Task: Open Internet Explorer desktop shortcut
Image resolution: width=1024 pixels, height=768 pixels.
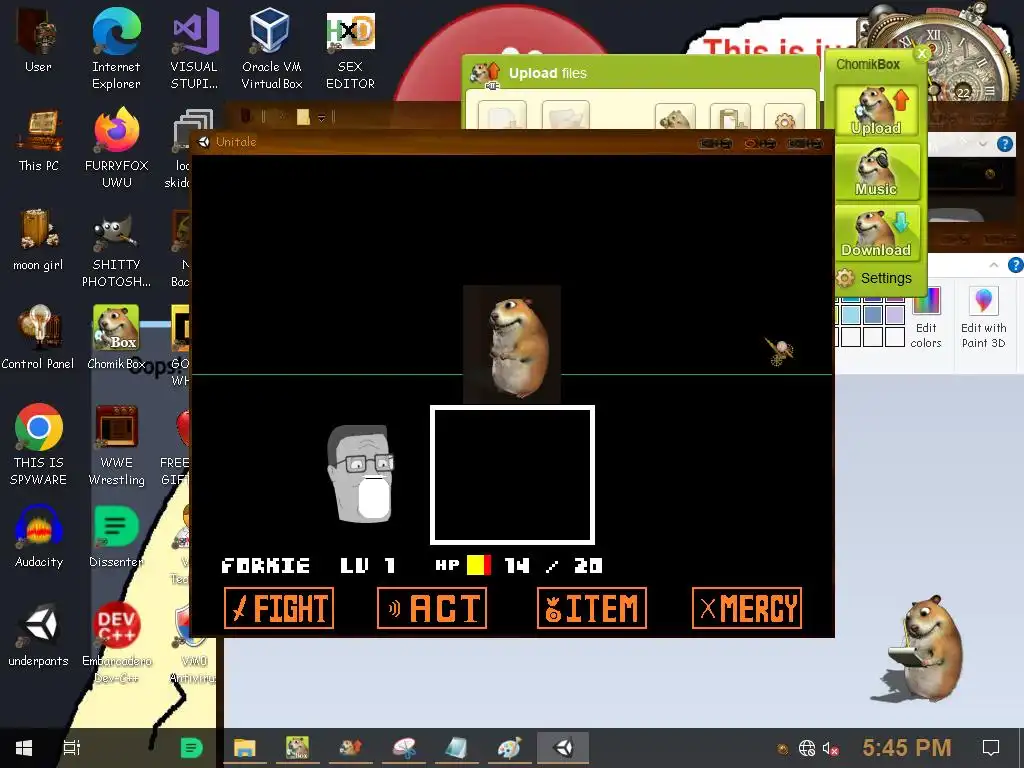Action: pos(116,50)
